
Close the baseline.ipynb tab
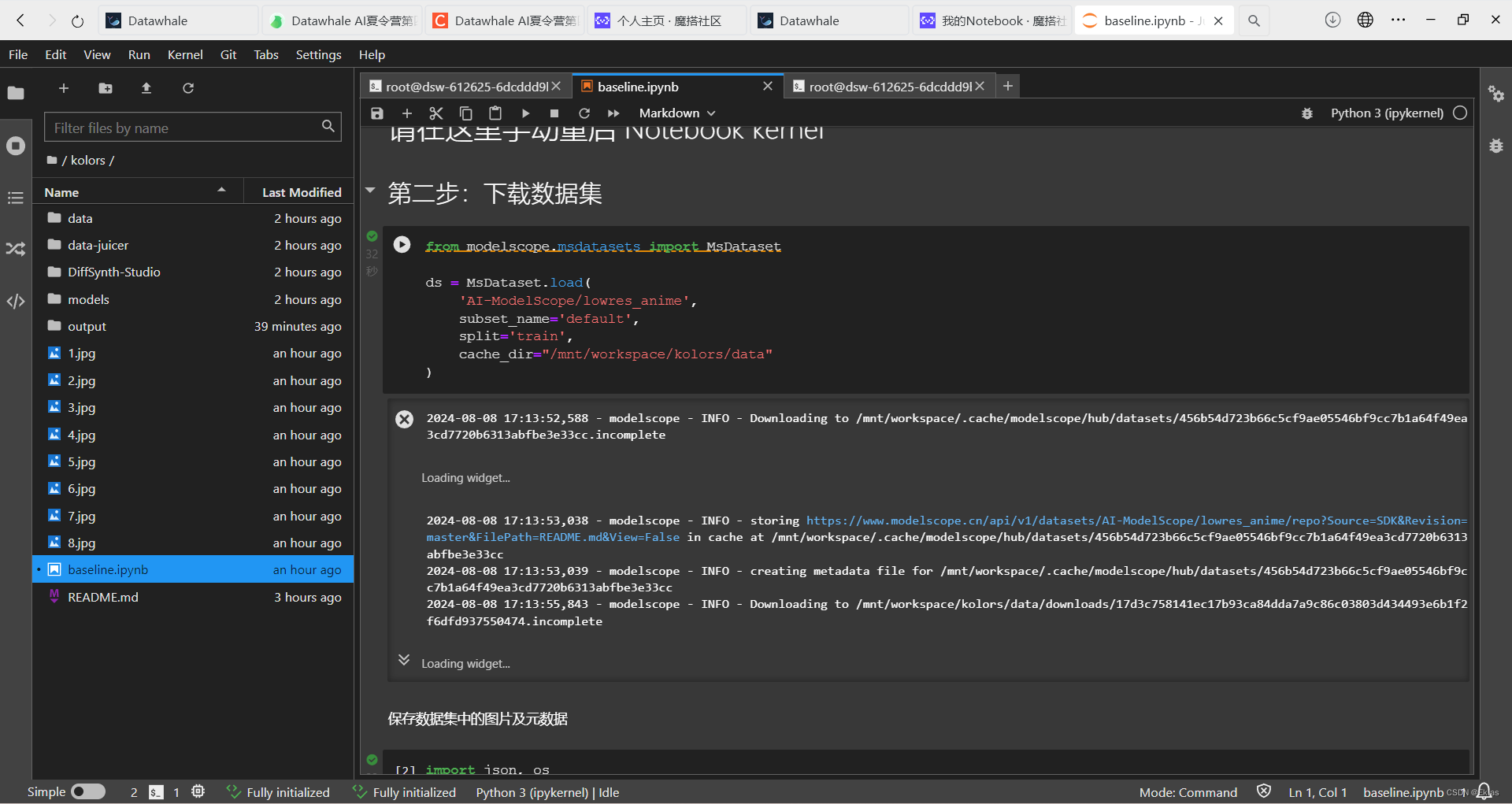pos(768,86)
